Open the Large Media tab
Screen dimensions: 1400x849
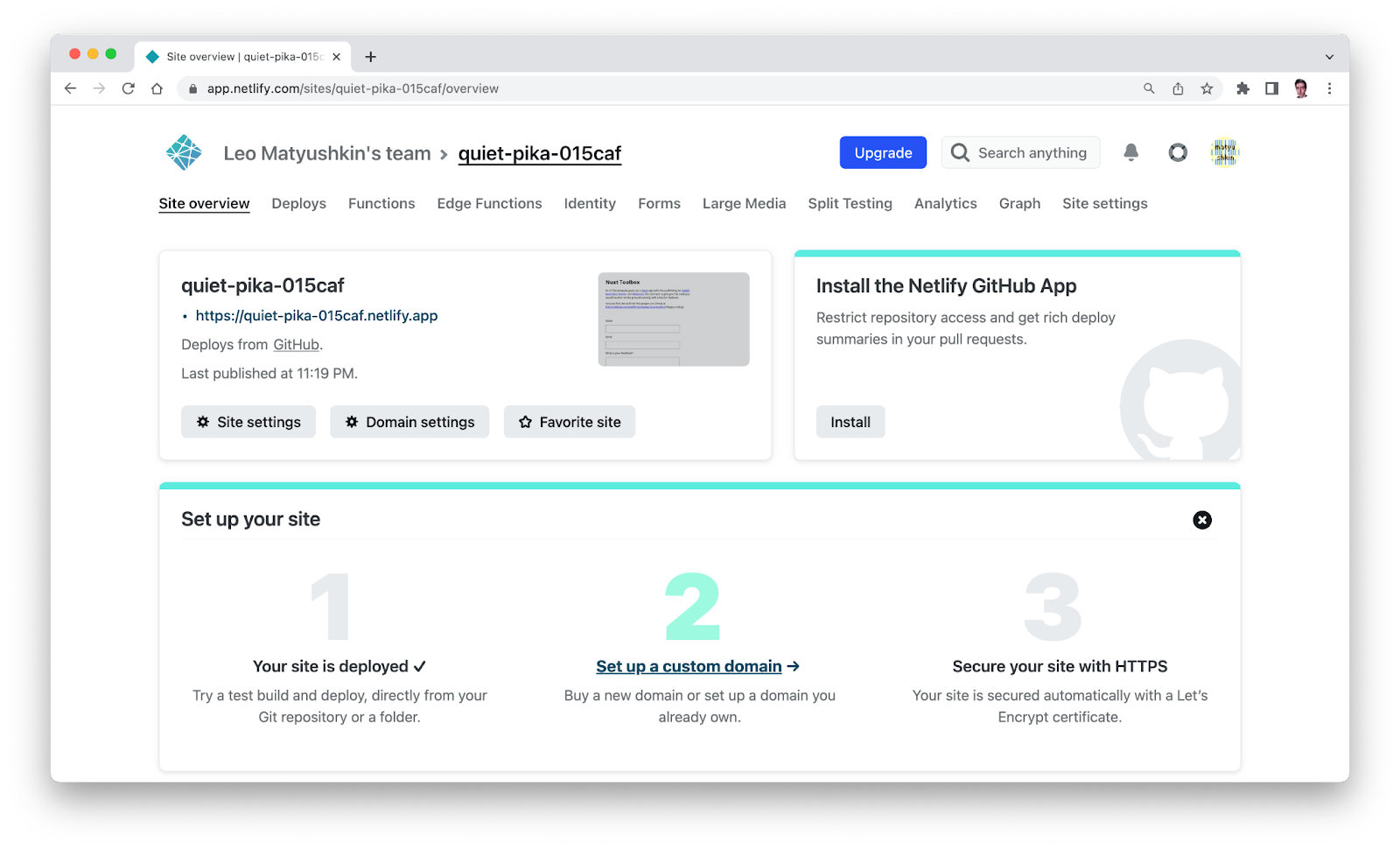tap(744, 204)
